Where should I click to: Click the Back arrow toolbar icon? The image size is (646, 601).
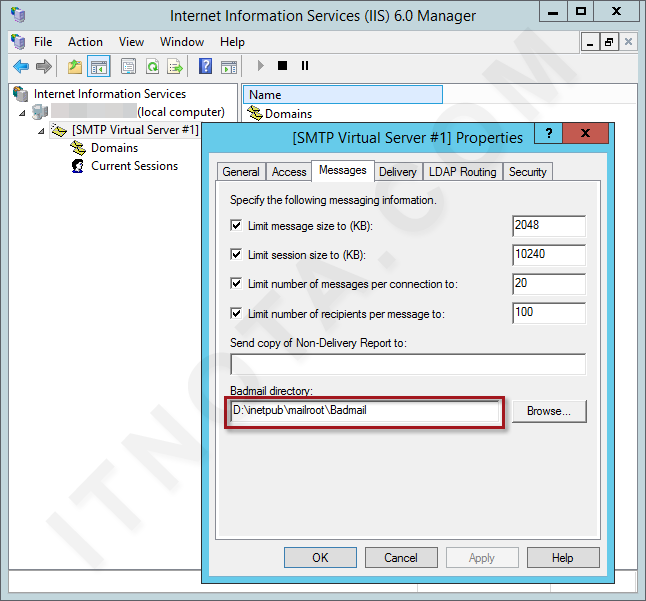pyautogui.click(x=21, y=66)
